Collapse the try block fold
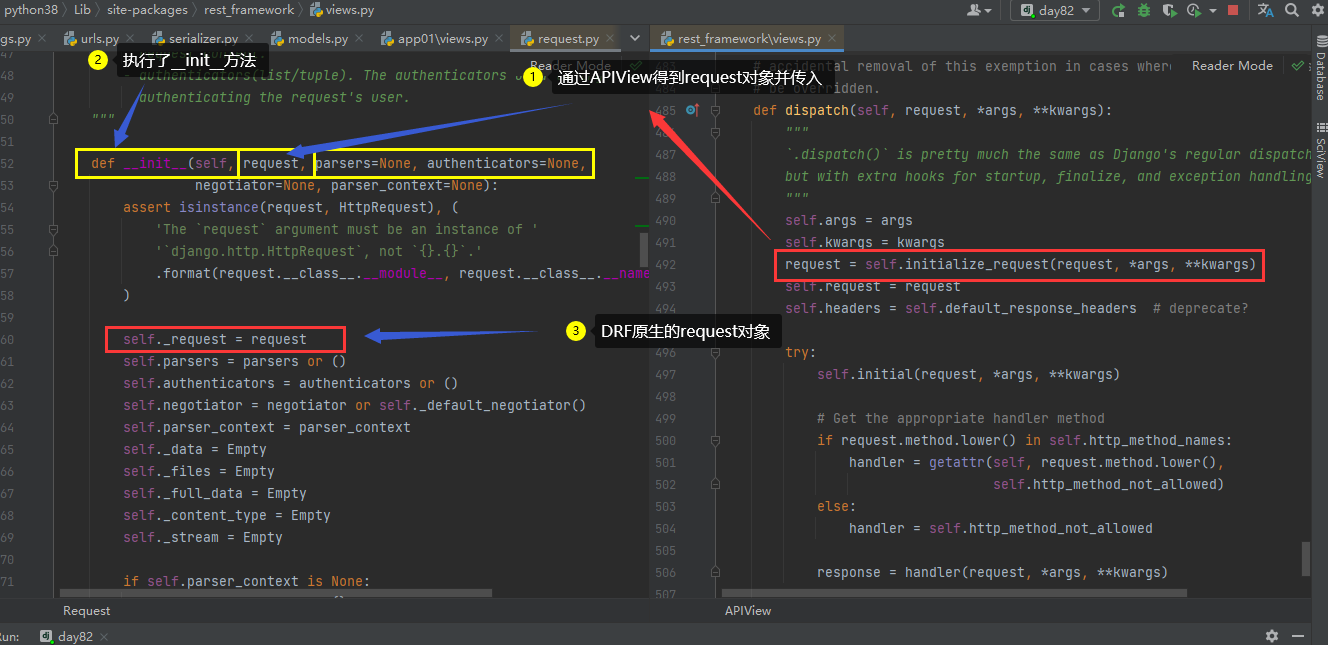This screenshot has width=1328, height=645. tap(715, 352)
